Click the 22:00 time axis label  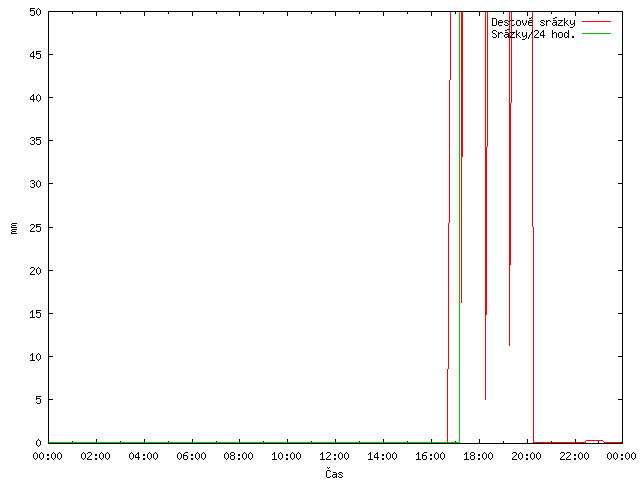coord(574,456)
